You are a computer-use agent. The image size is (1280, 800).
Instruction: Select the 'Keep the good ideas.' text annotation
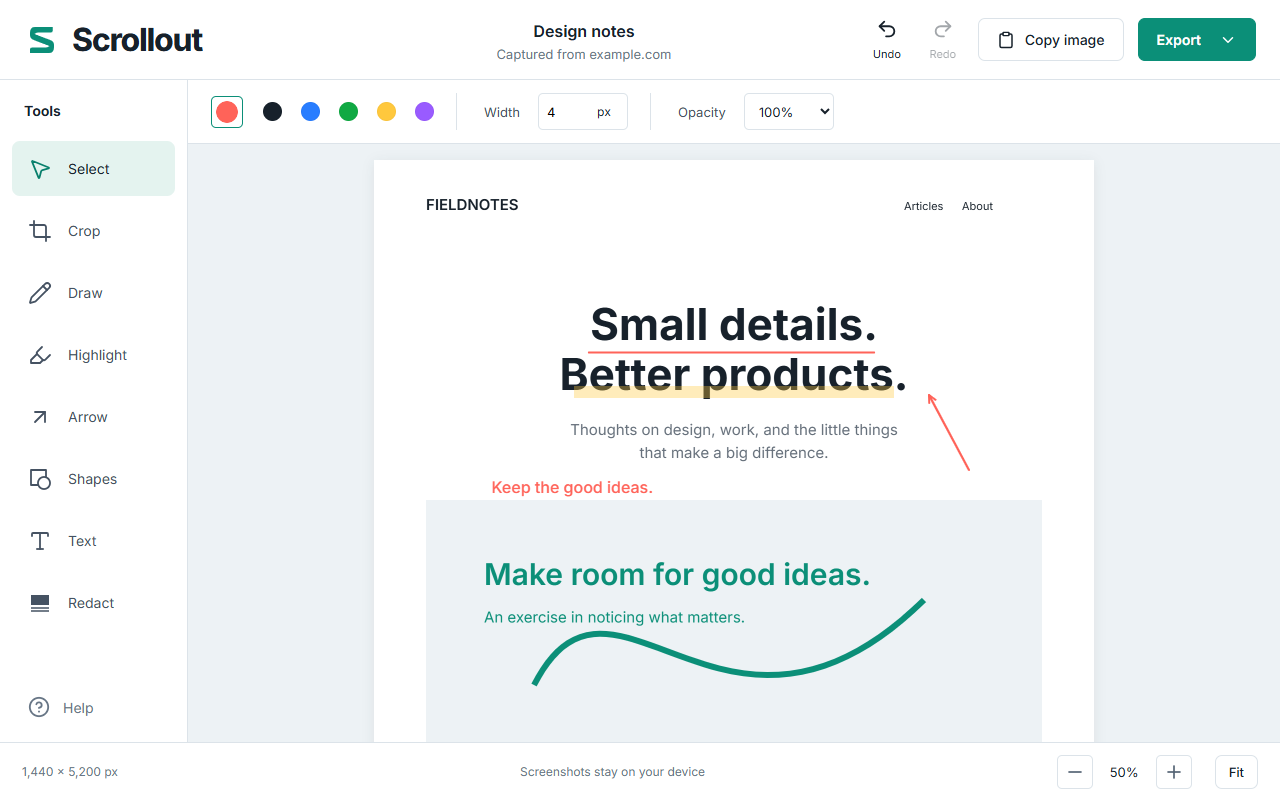point(572,488)
